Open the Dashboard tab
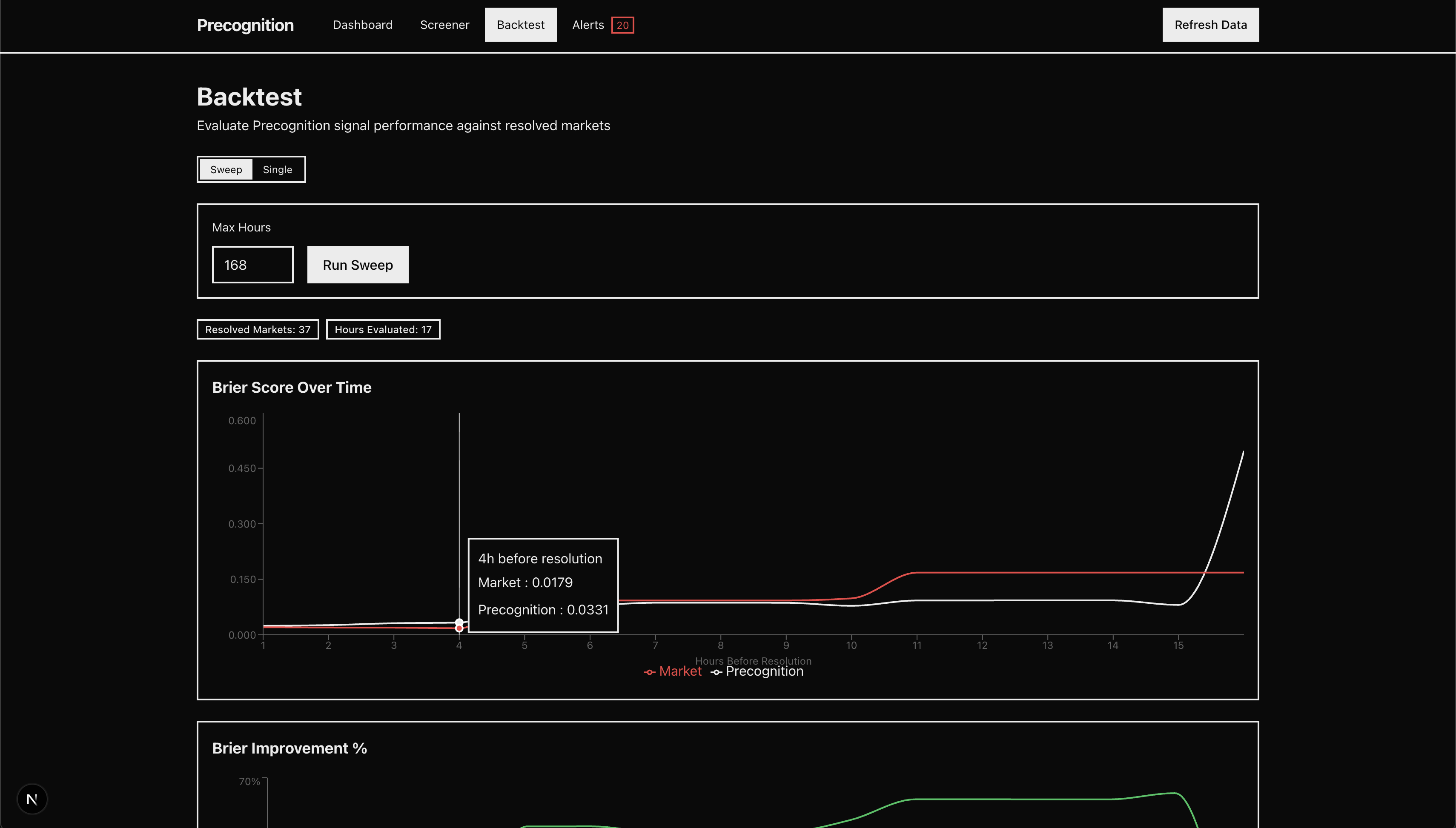 (362, 25)
